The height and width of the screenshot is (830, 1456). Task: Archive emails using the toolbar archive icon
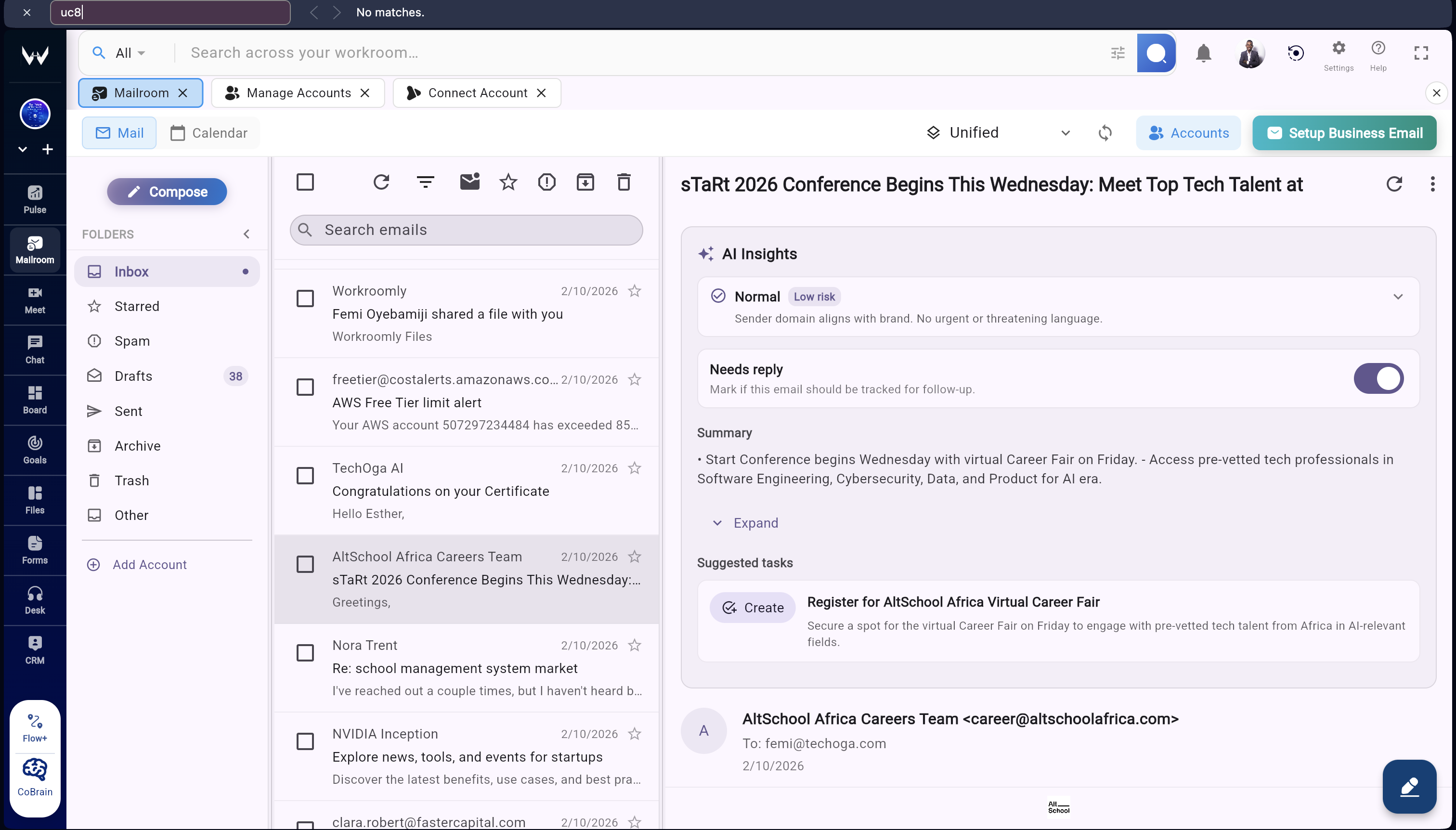click(x=585, y=182)
